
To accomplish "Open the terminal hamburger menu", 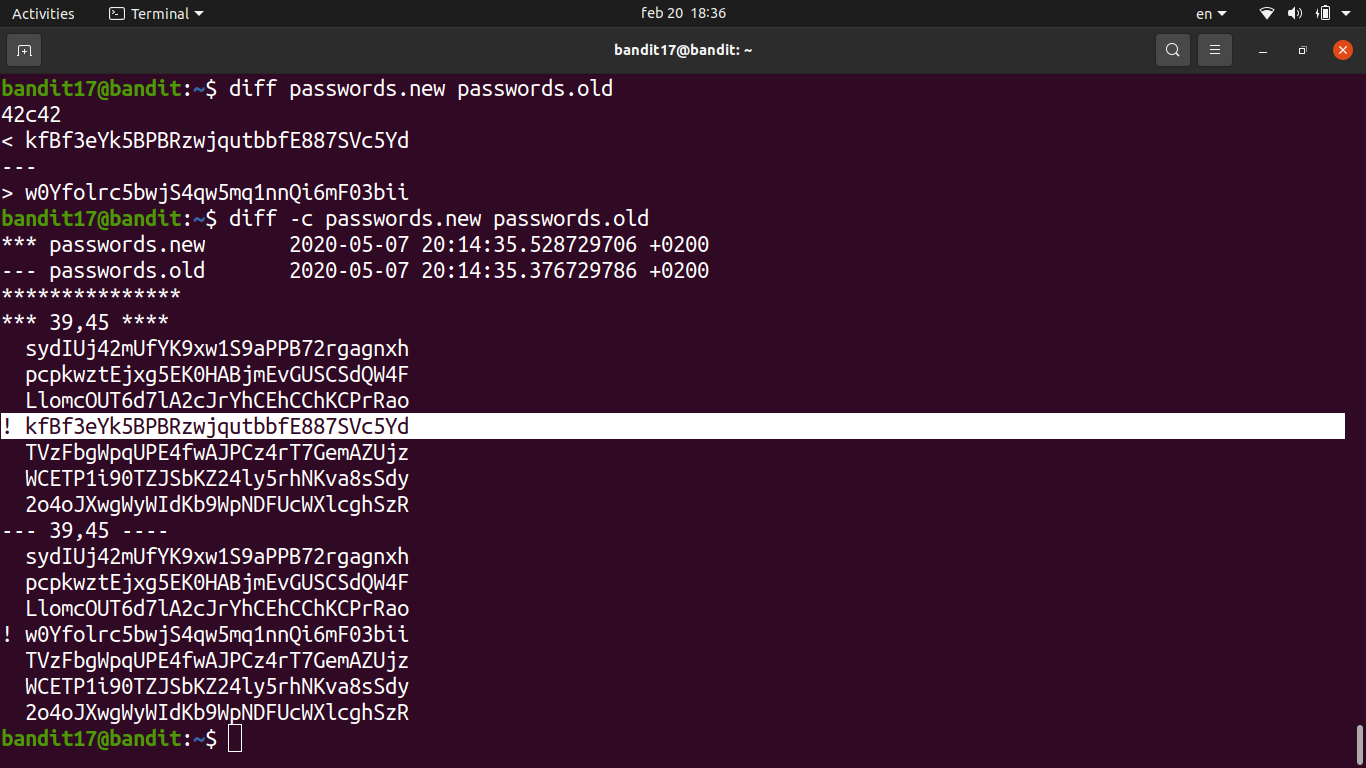I will 1215,50.
